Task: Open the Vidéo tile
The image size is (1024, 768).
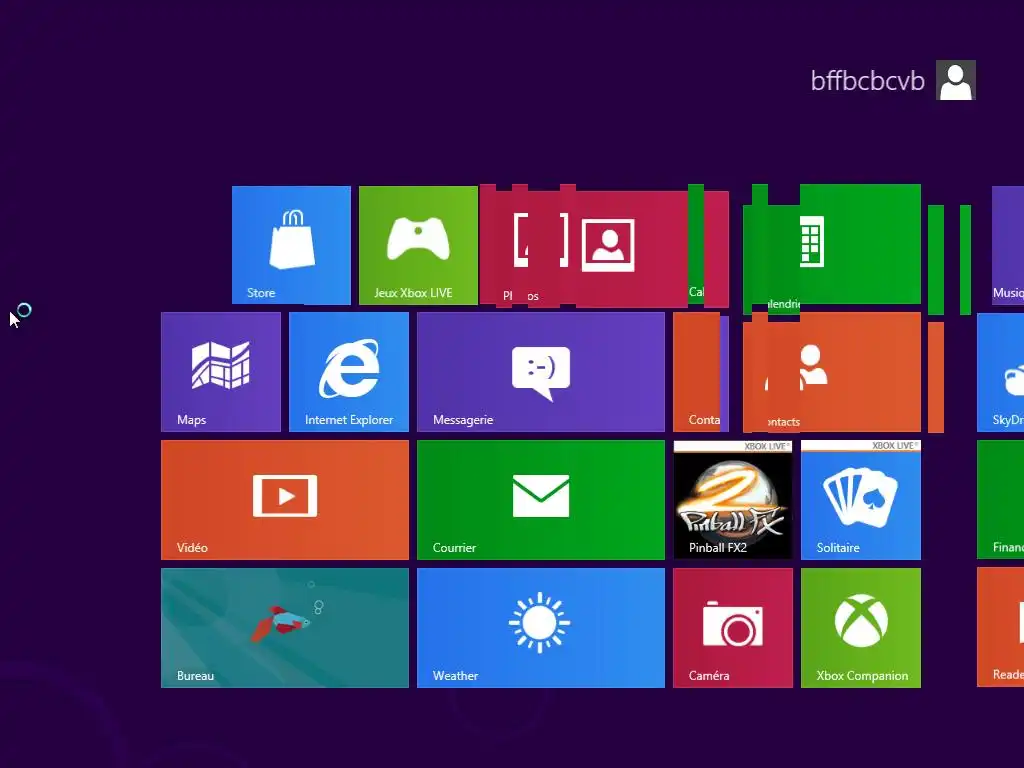Action: coord(285,500)
